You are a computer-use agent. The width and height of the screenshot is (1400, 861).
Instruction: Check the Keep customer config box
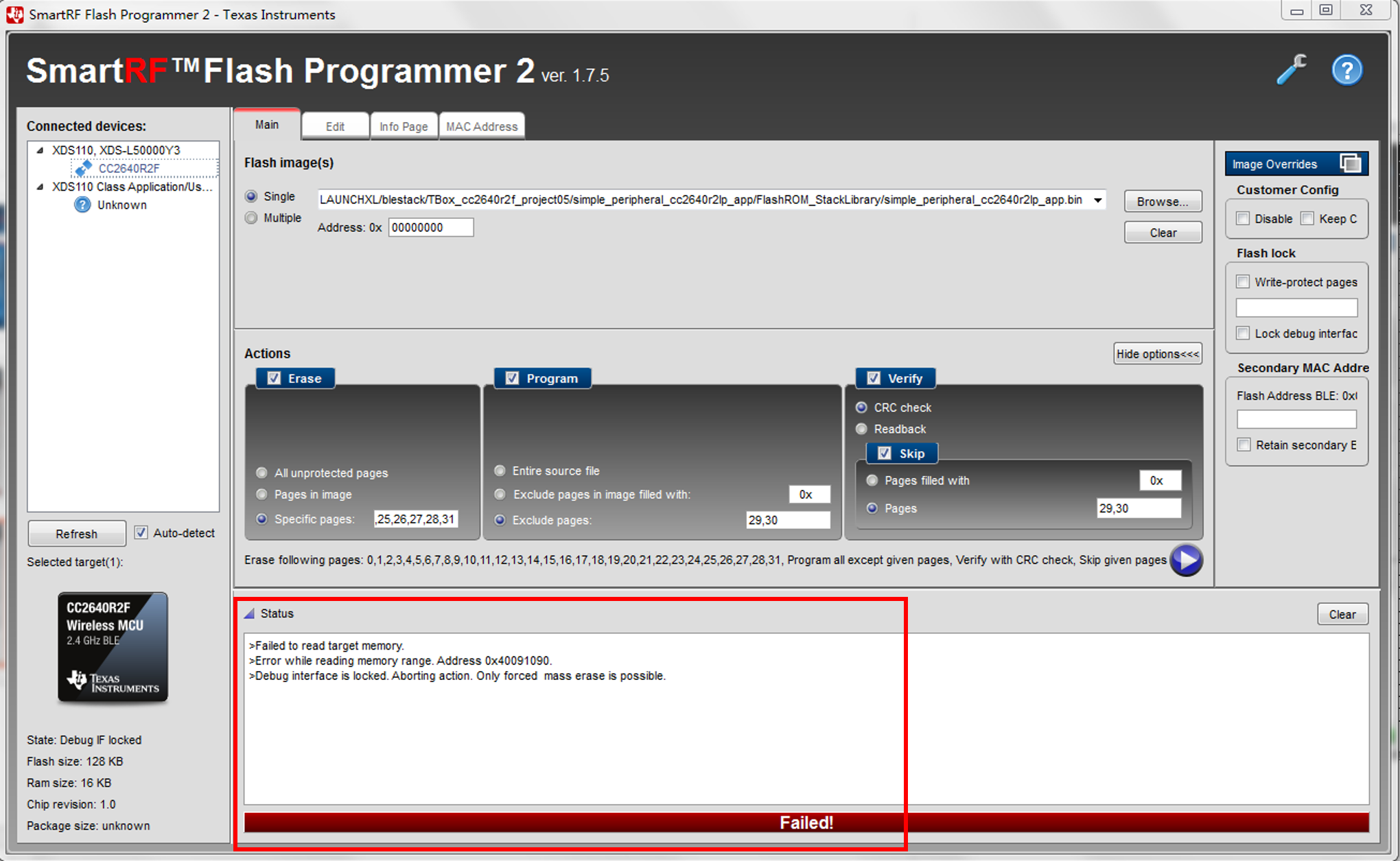[1307, 218]
